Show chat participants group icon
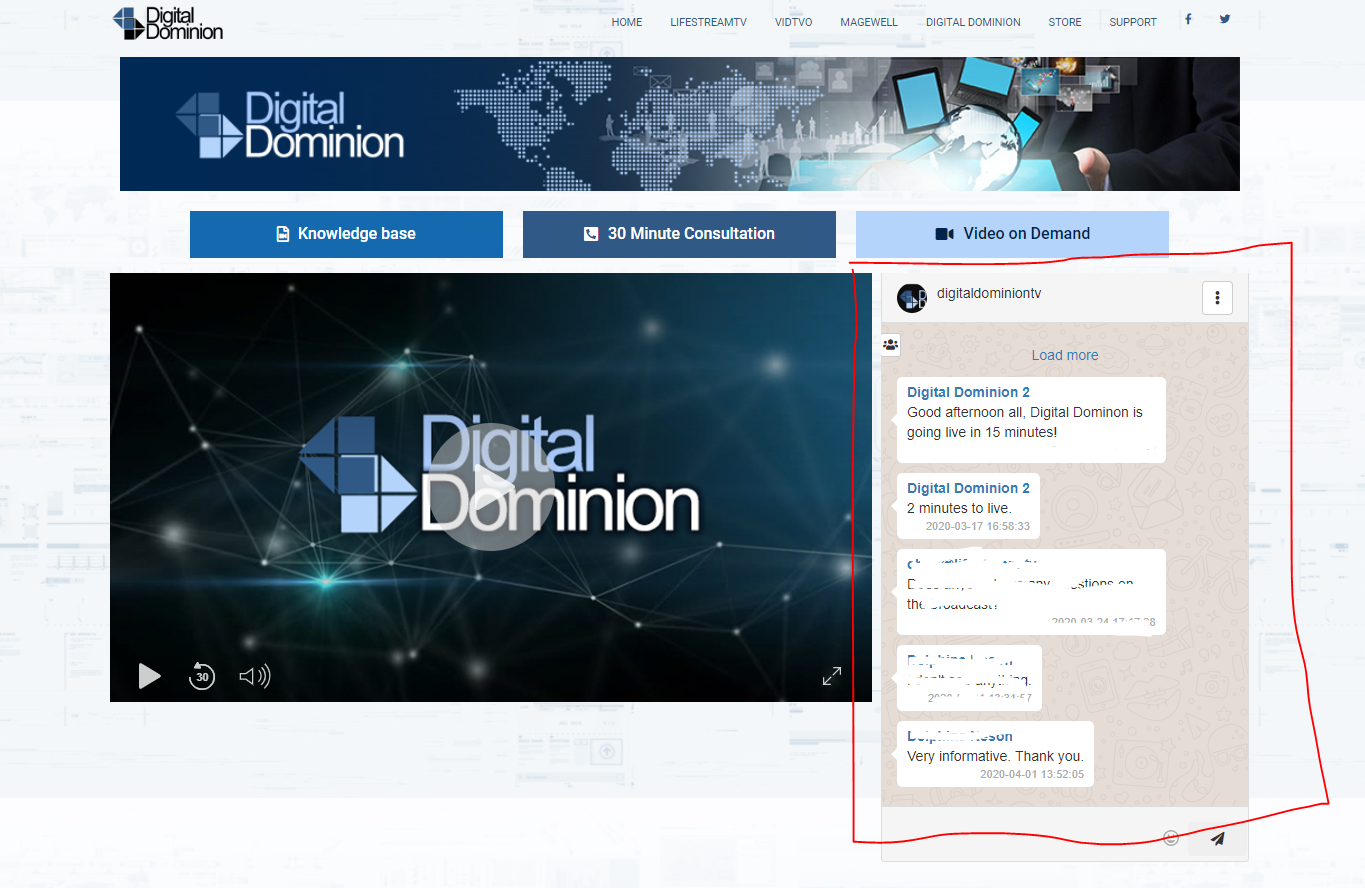The height and width of the screenshot is (888, 1365). (890, 344)
